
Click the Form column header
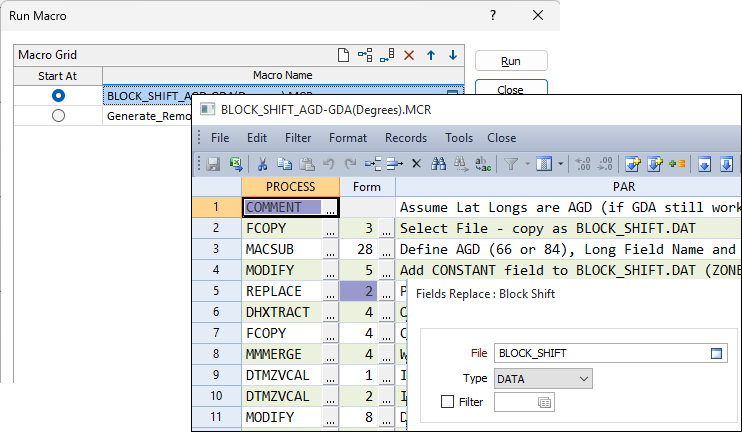(367, 187)
